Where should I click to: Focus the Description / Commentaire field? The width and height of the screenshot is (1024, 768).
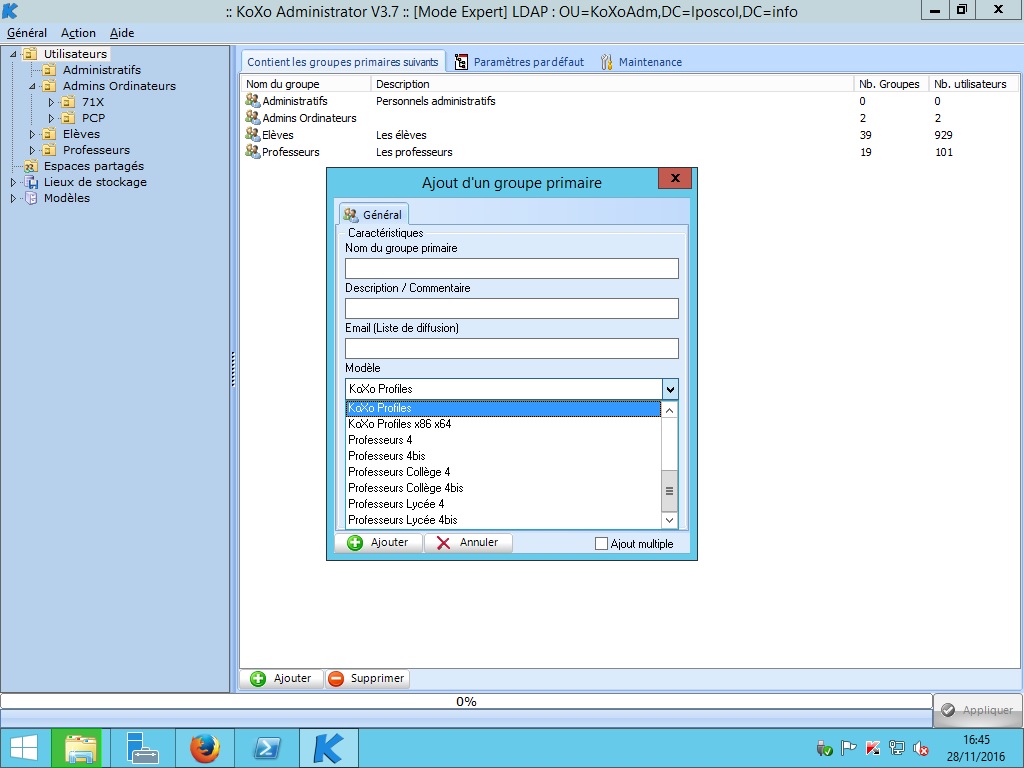(x=512, y=308)
